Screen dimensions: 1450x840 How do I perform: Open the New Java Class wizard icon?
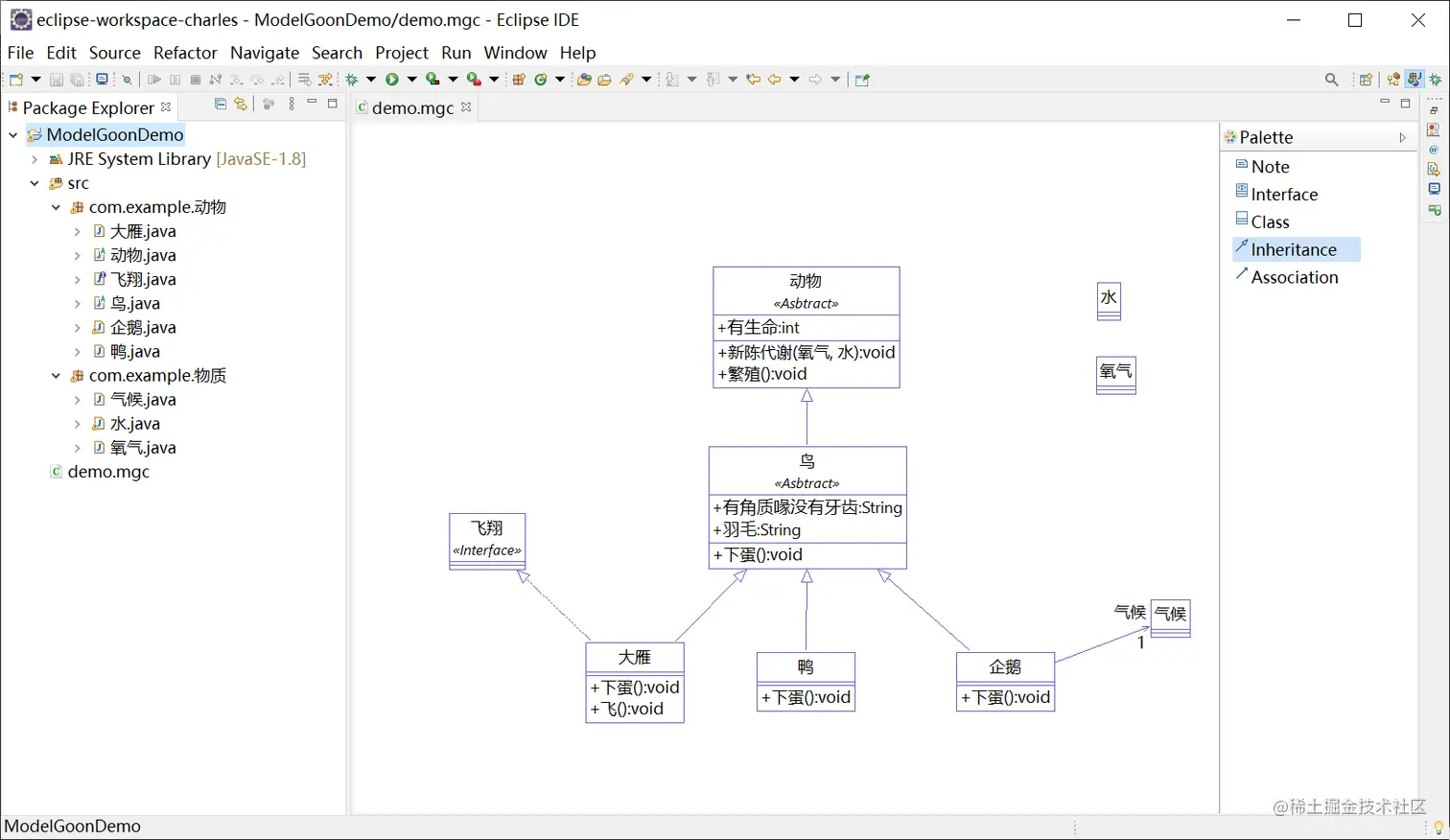tap(543, 79)
